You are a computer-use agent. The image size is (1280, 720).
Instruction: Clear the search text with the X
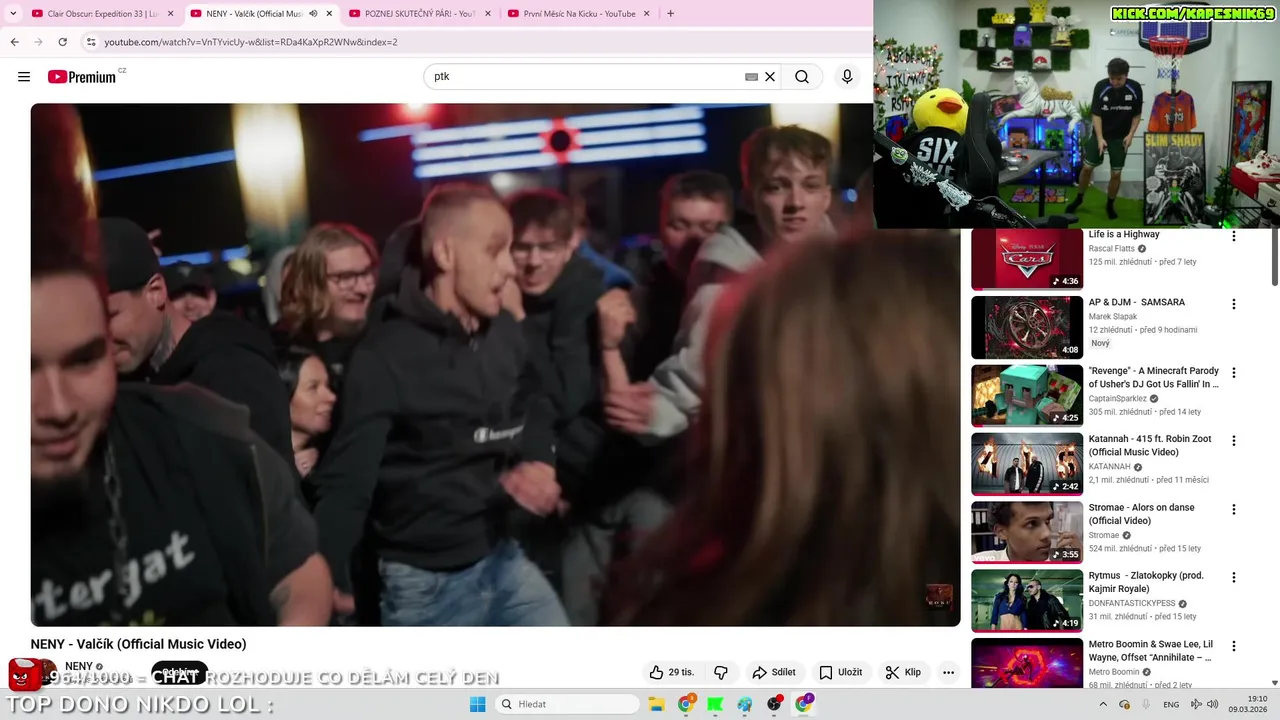(770, 77)
